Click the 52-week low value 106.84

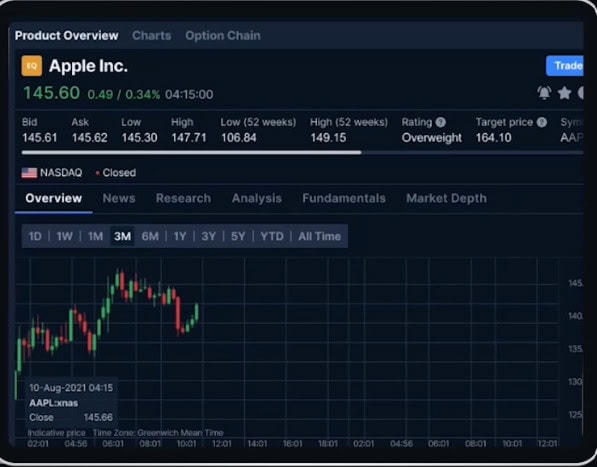pos(239,137)
